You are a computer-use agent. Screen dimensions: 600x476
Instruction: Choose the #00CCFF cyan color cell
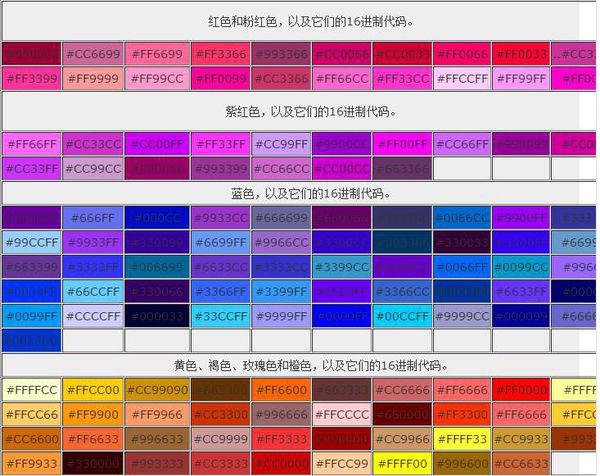click(401, 316)
